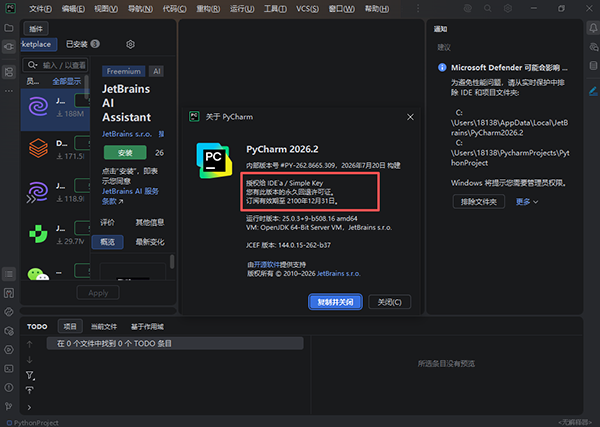Image resolution: width=600 pixels, height=427 pixels.
Task: Click the blue info icon beside Microsoft Defender
Action: (442, 68)
